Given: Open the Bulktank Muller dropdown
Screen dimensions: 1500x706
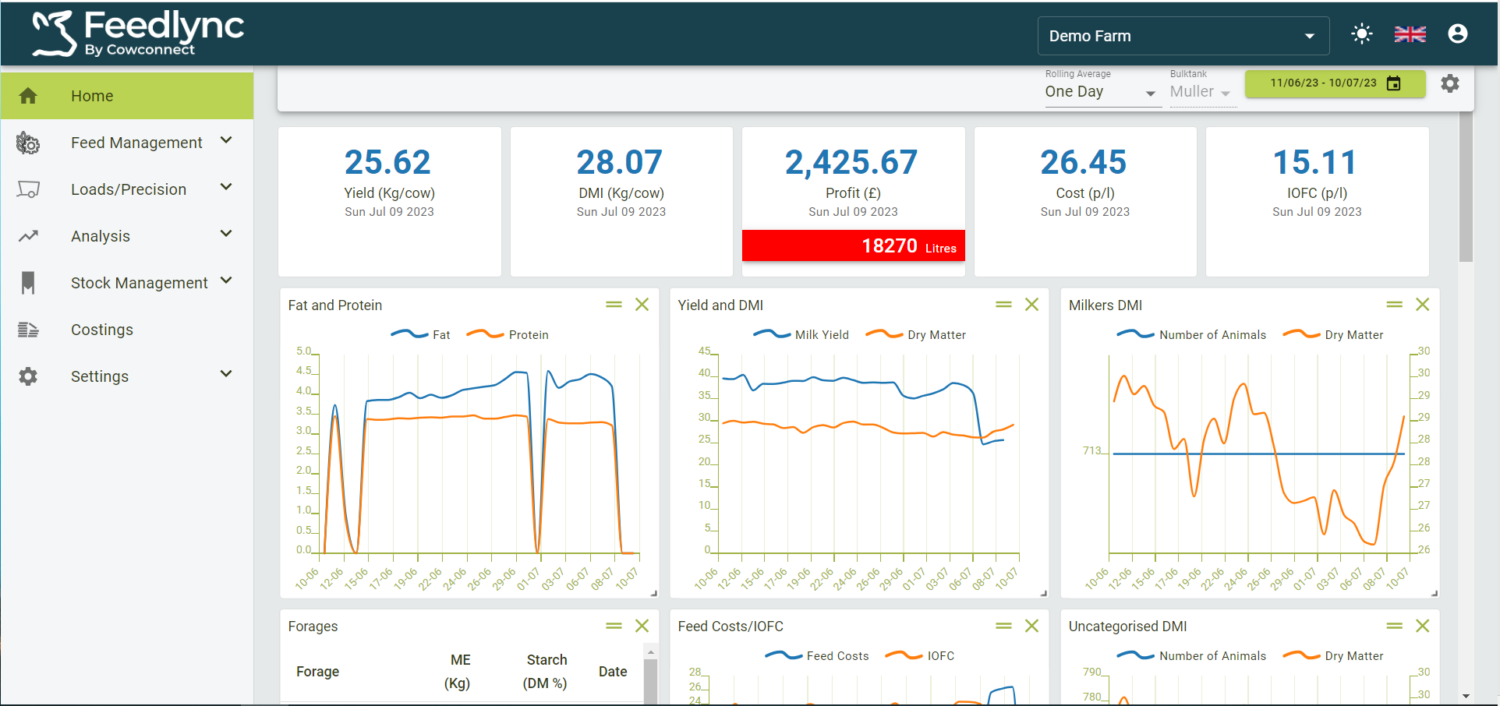Looking at the screenshot, I should click(x=1200, y=91).
